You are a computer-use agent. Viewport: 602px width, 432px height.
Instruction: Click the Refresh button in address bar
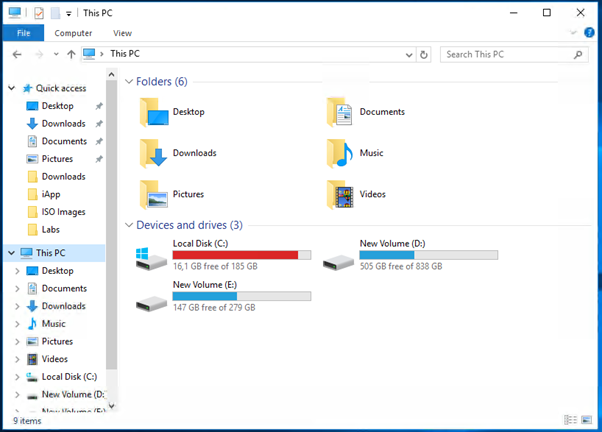click(425, 55)
